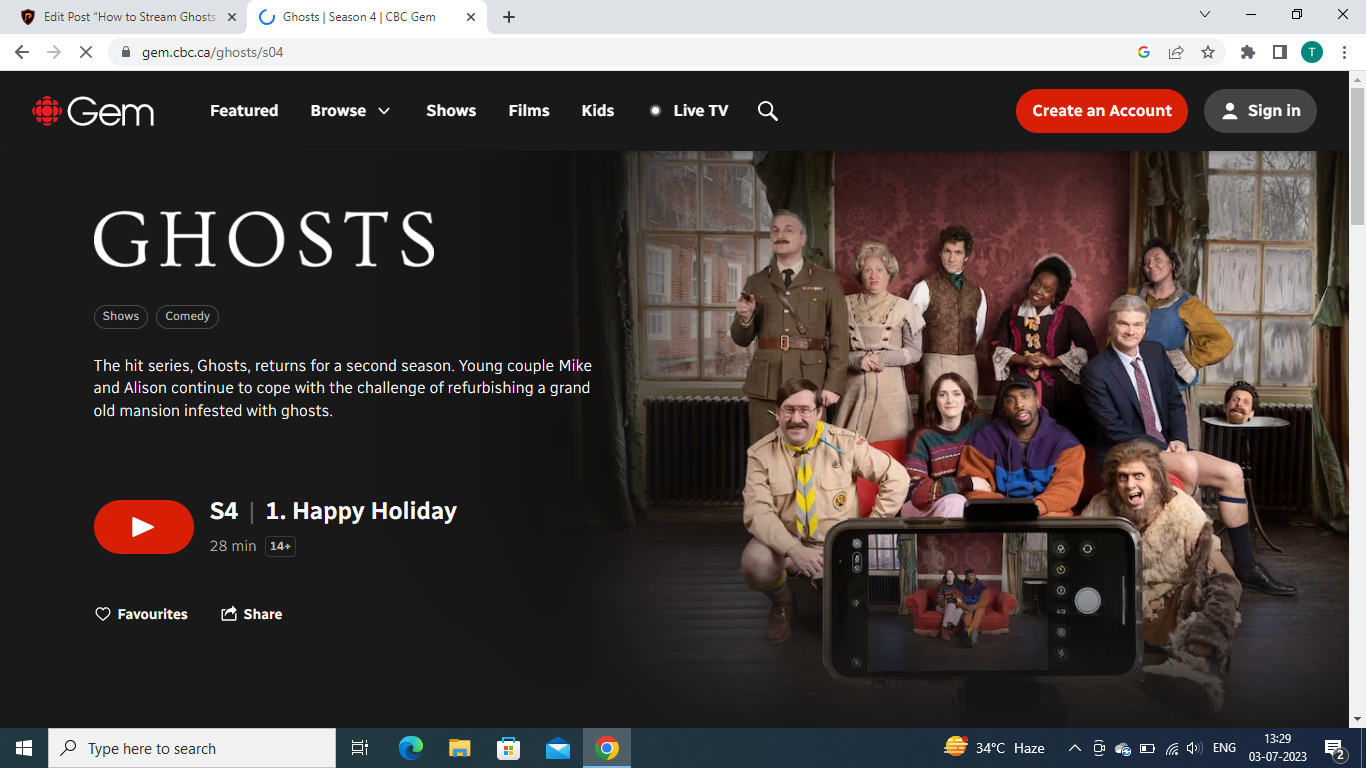
Task: Open Live TV
Action: point(689,111)
